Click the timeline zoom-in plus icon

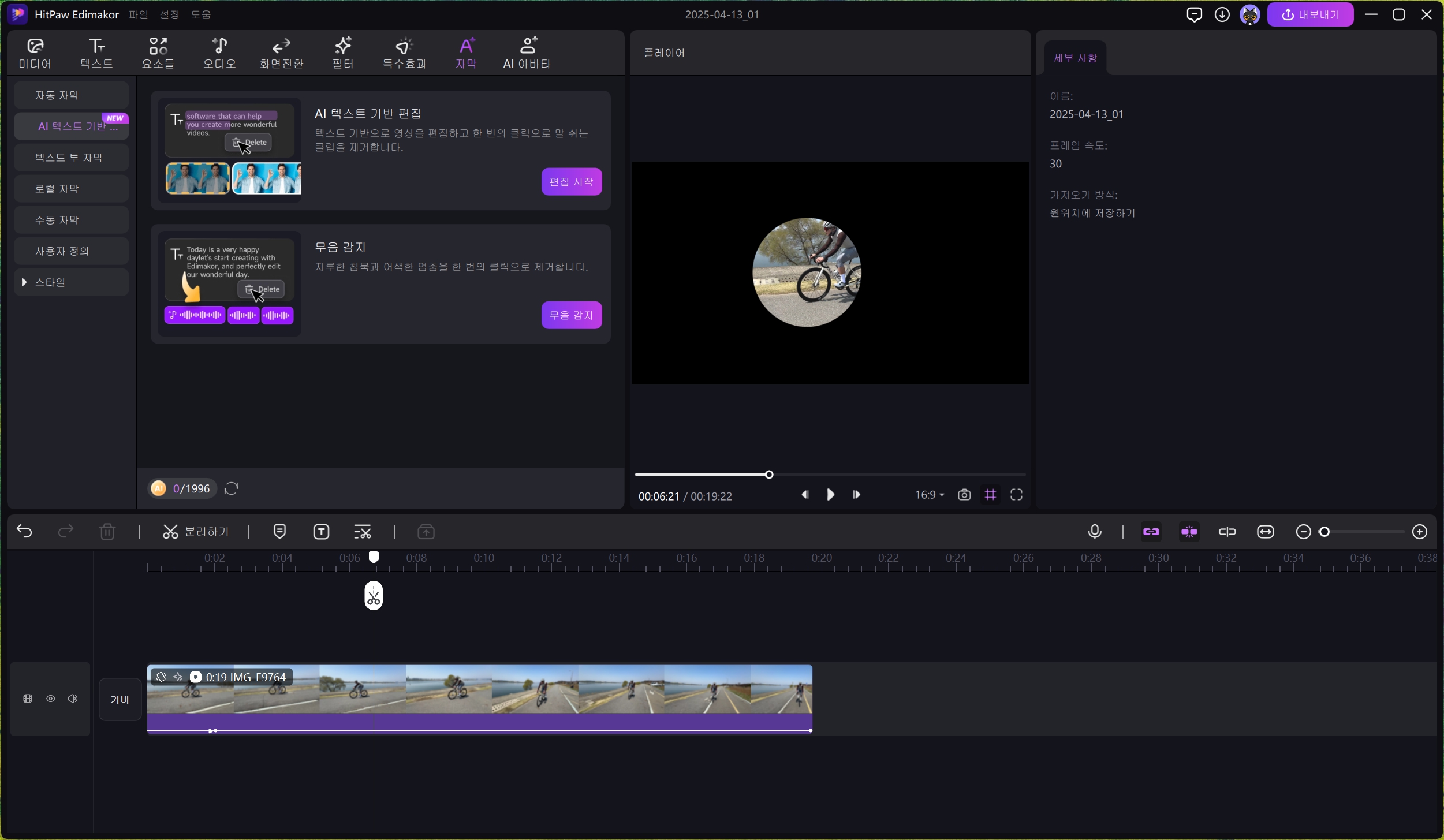coord(1419,532)
